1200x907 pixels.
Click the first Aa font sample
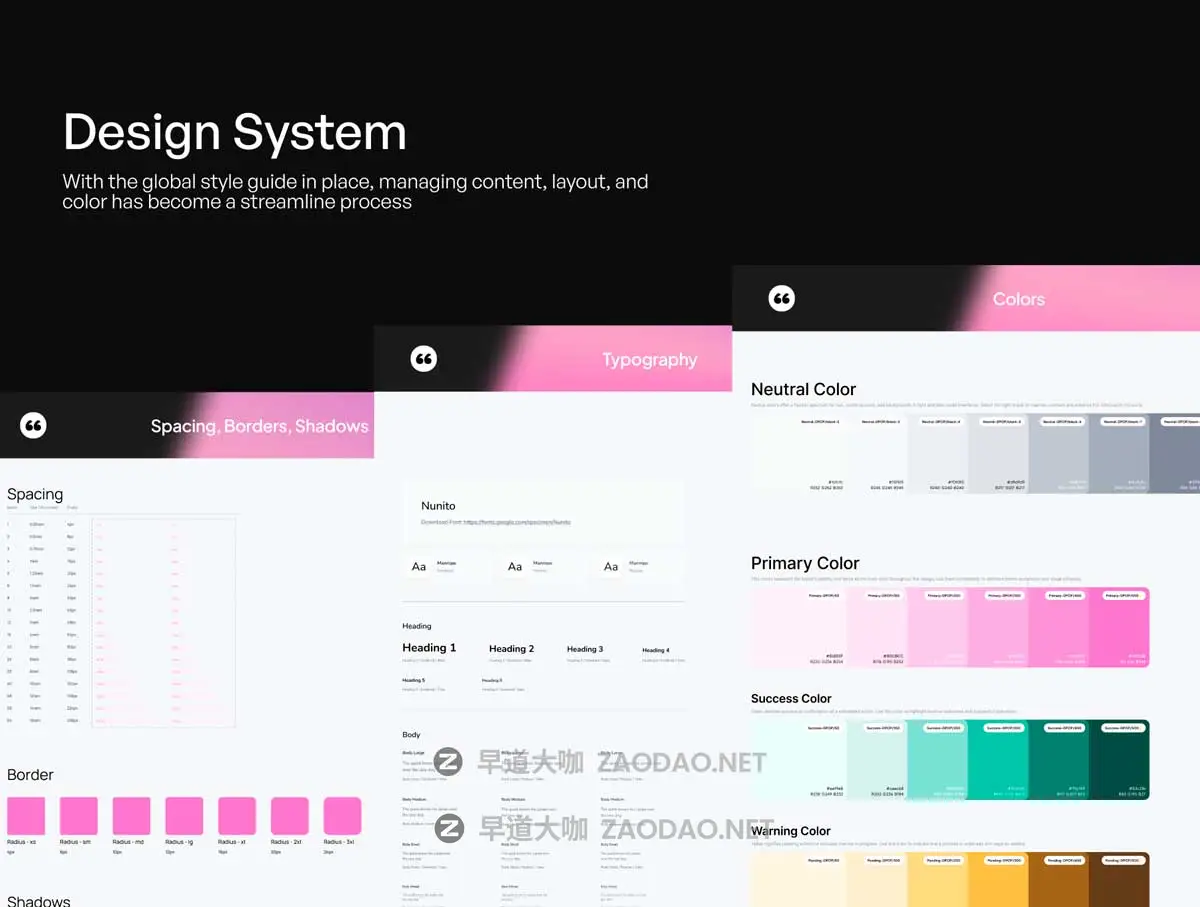point(419,567)
